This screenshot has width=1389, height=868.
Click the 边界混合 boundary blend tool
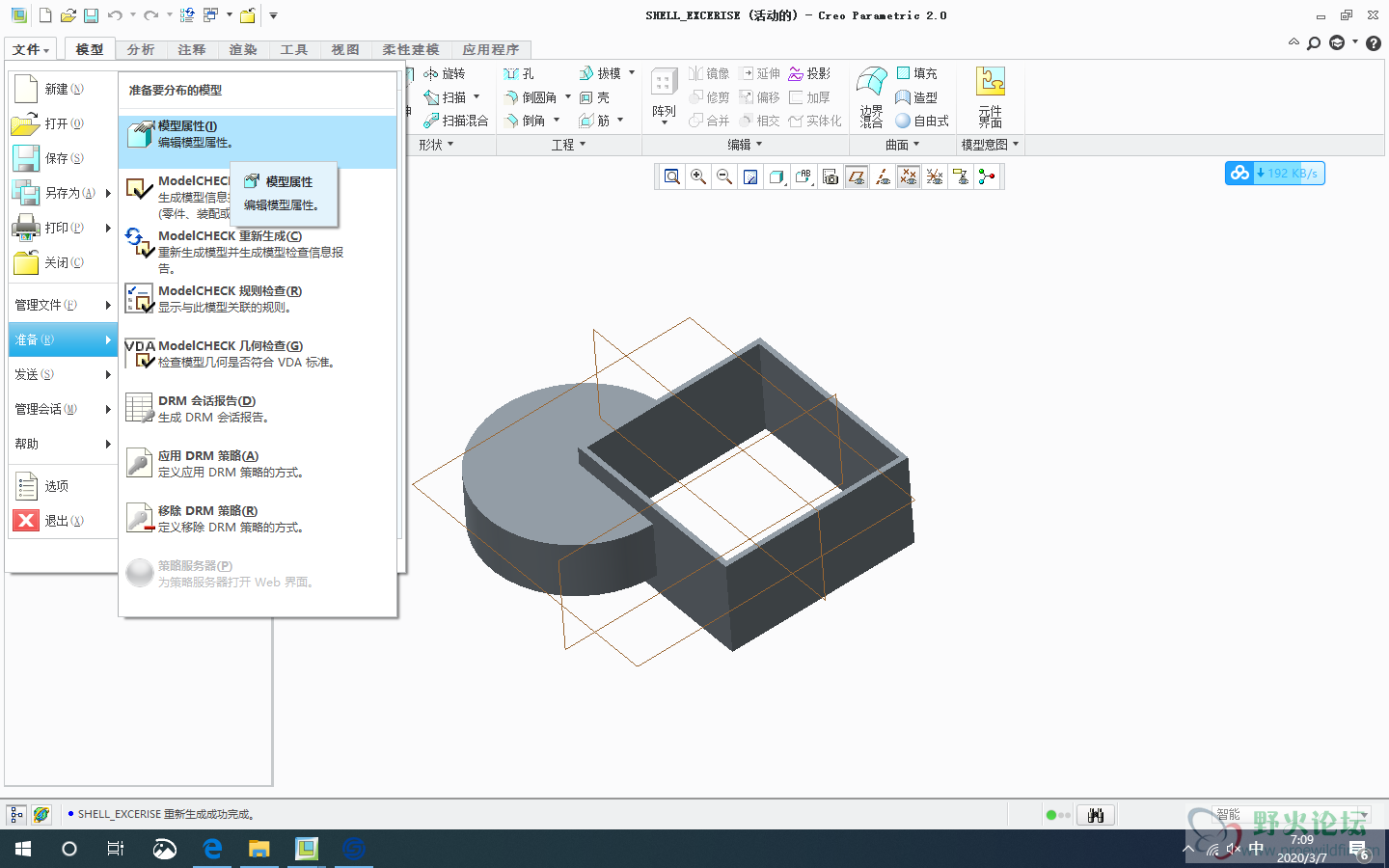tap(872, 96)
